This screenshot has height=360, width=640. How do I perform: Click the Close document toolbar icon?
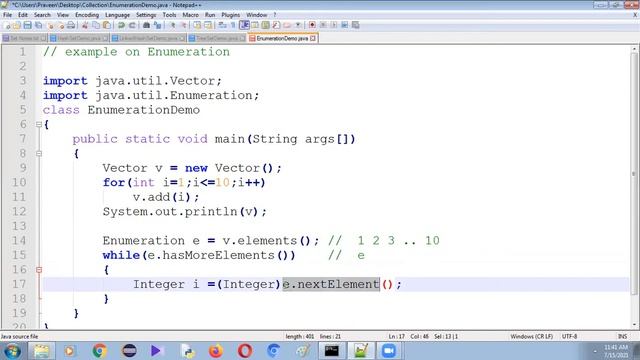(x=50, y=25)
